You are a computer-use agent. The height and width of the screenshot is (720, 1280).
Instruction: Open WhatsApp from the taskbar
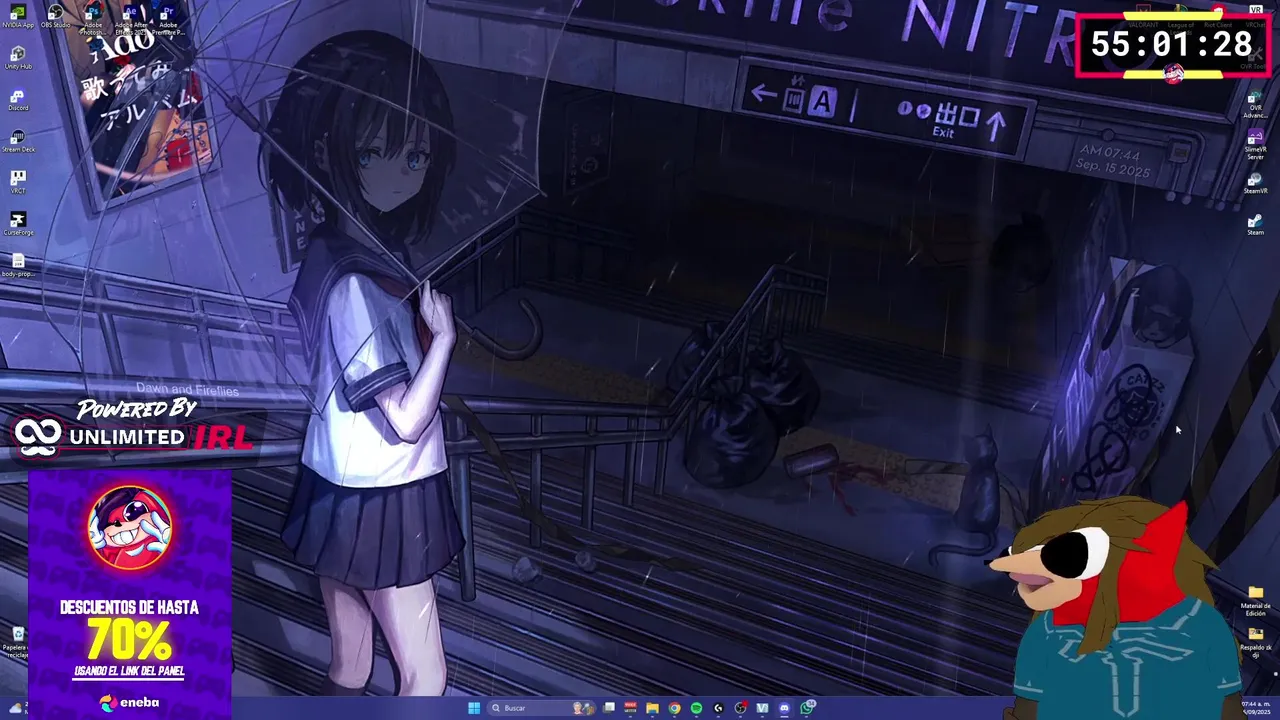click(x=806, y=708)
